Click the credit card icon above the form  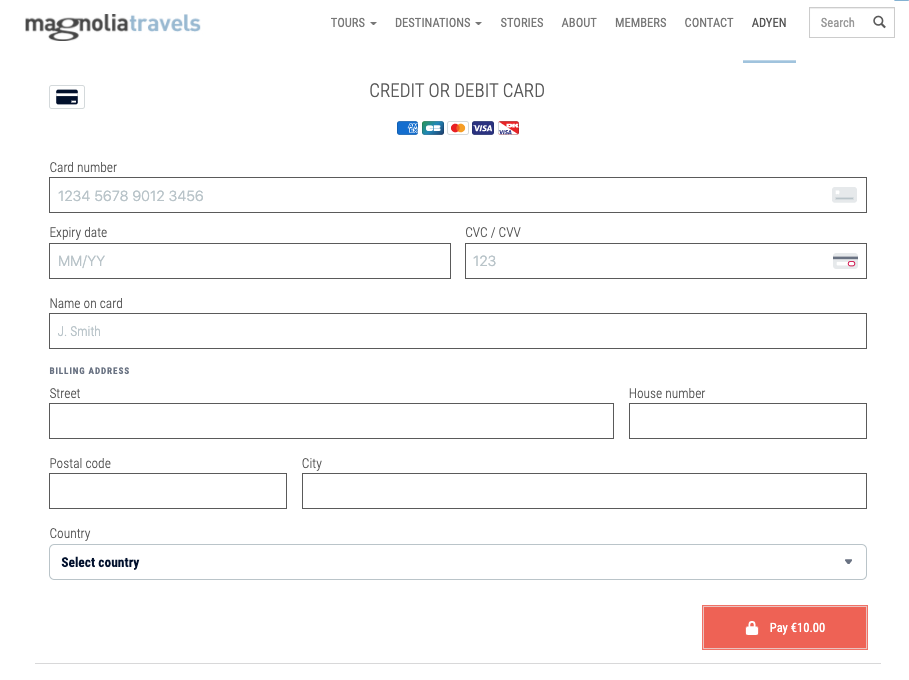(67, 97)
